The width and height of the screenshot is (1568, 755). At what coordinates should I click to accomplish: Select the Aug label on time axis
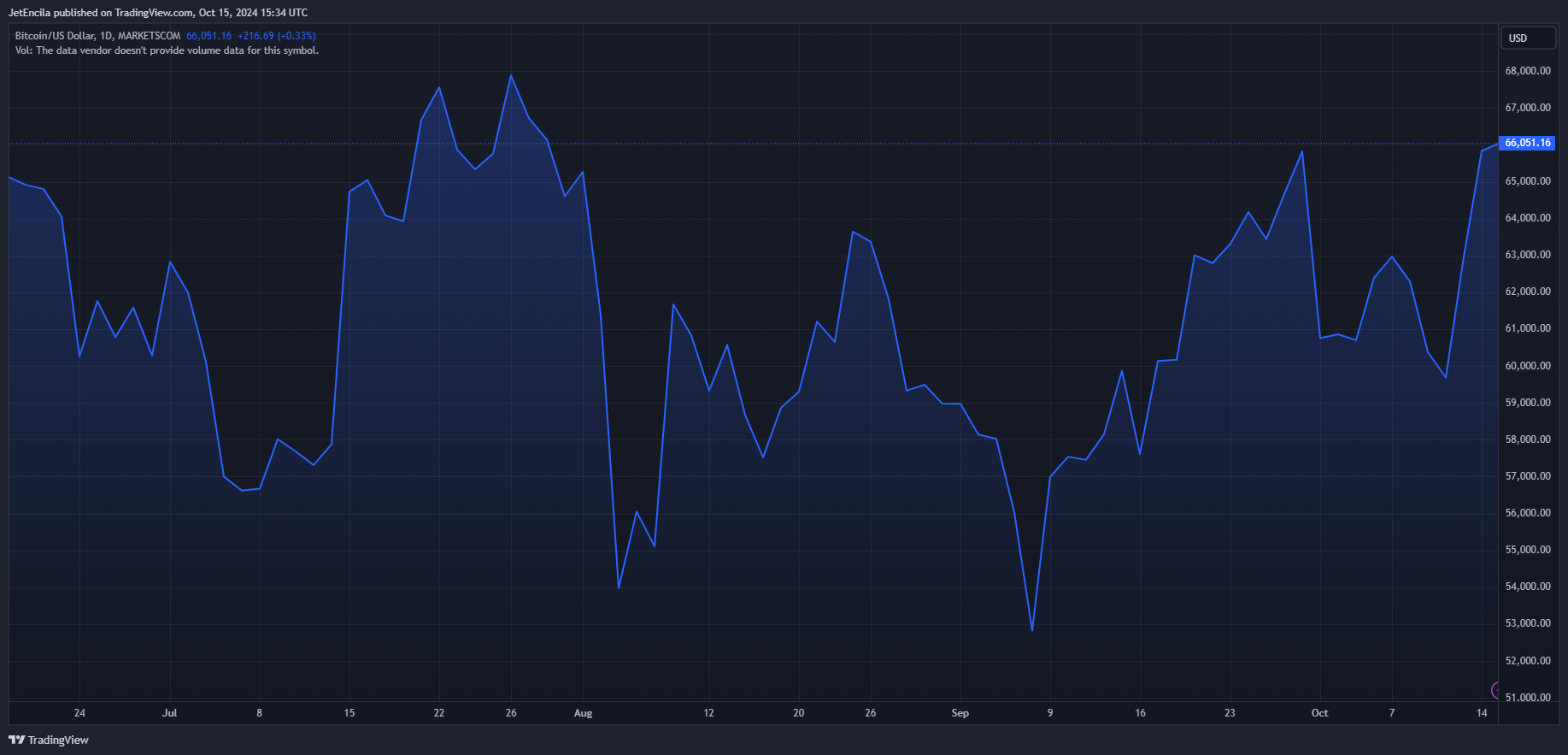click(x=583, y=713)
